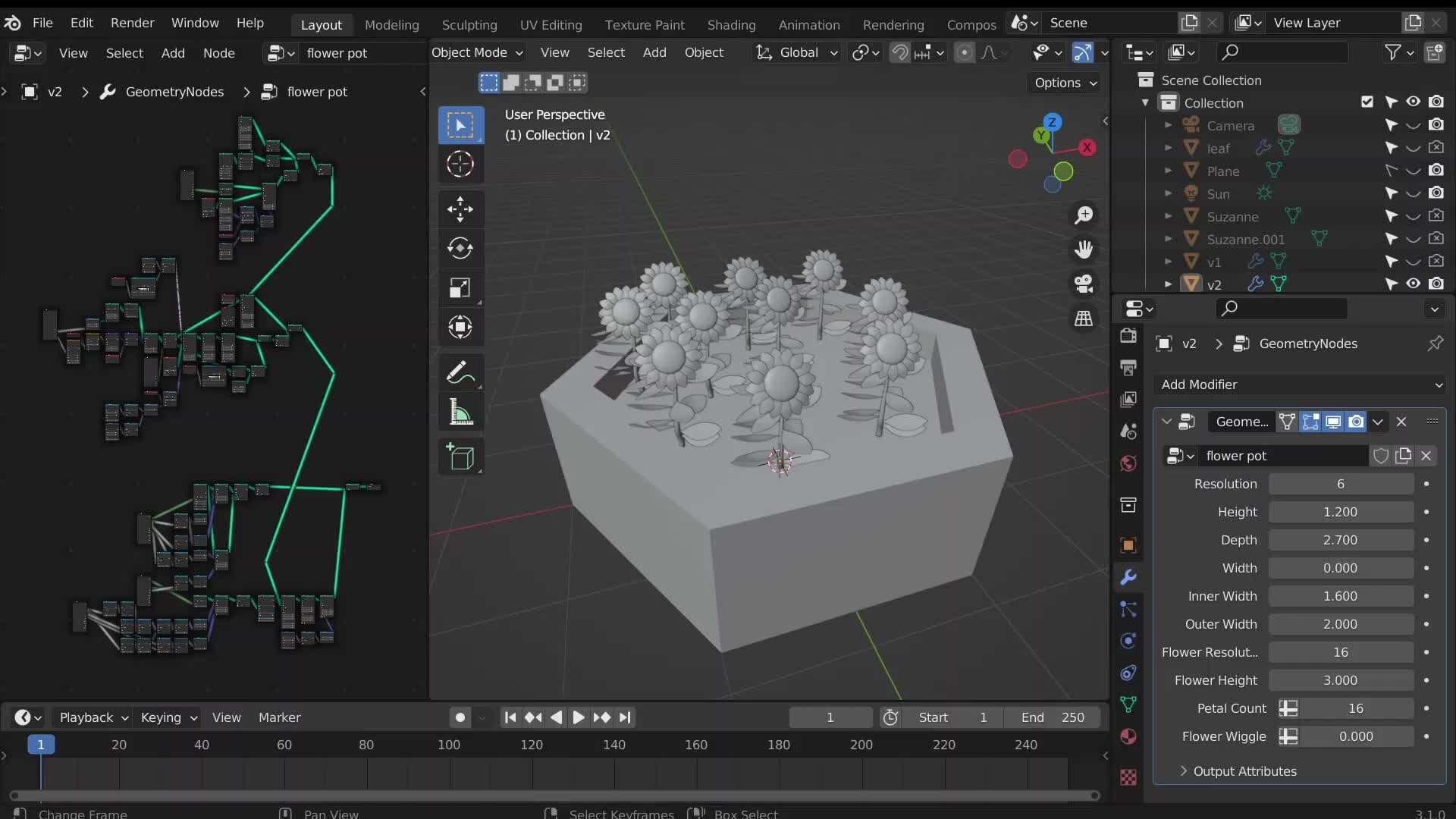This screenshot has width=1456, height=819.
Task: Open the Add Modifier dropdown
Action: (x=1298, y=384)
